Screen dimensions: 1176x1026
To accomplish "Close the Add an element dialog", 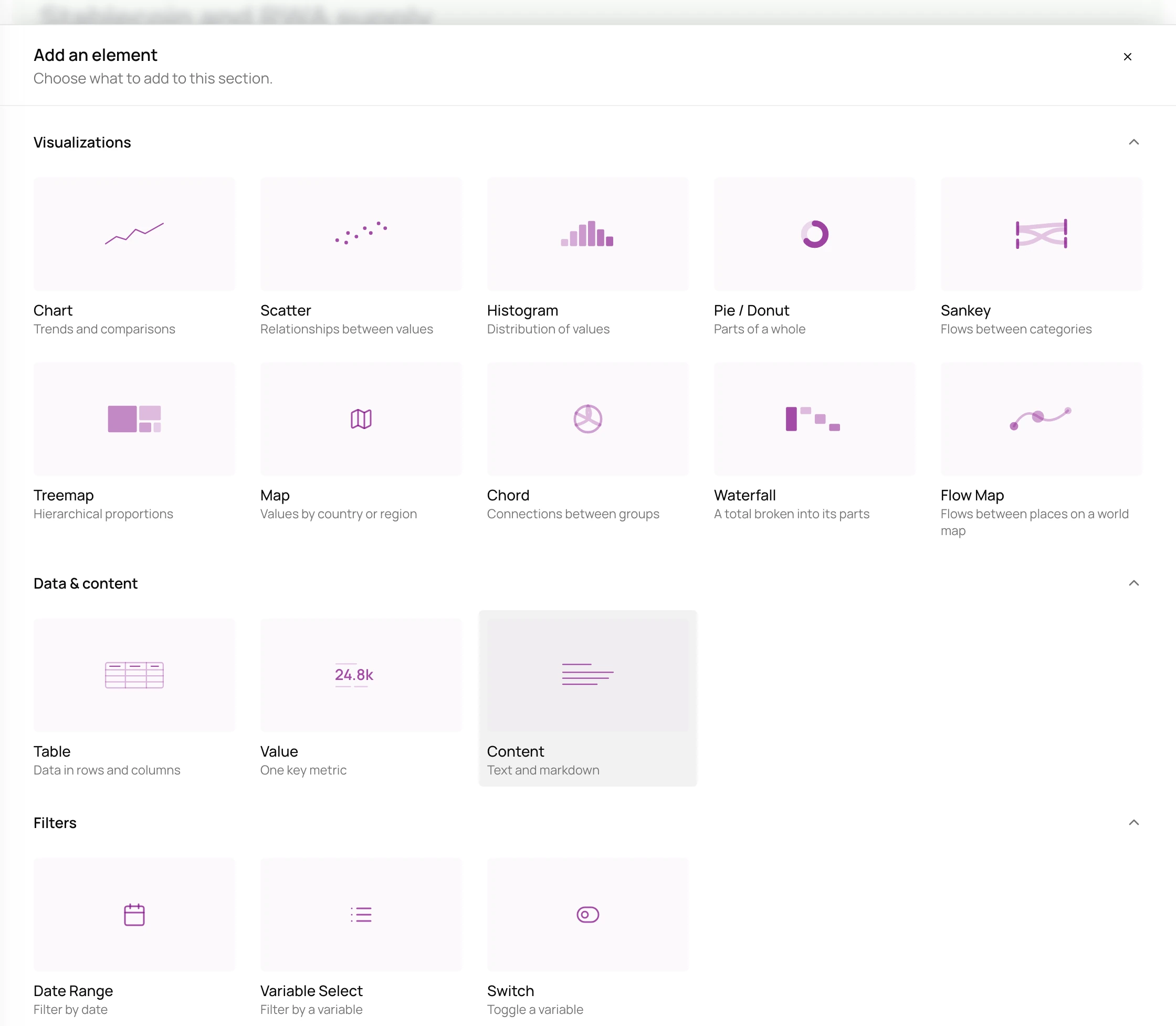I will tap(1127, 57).
